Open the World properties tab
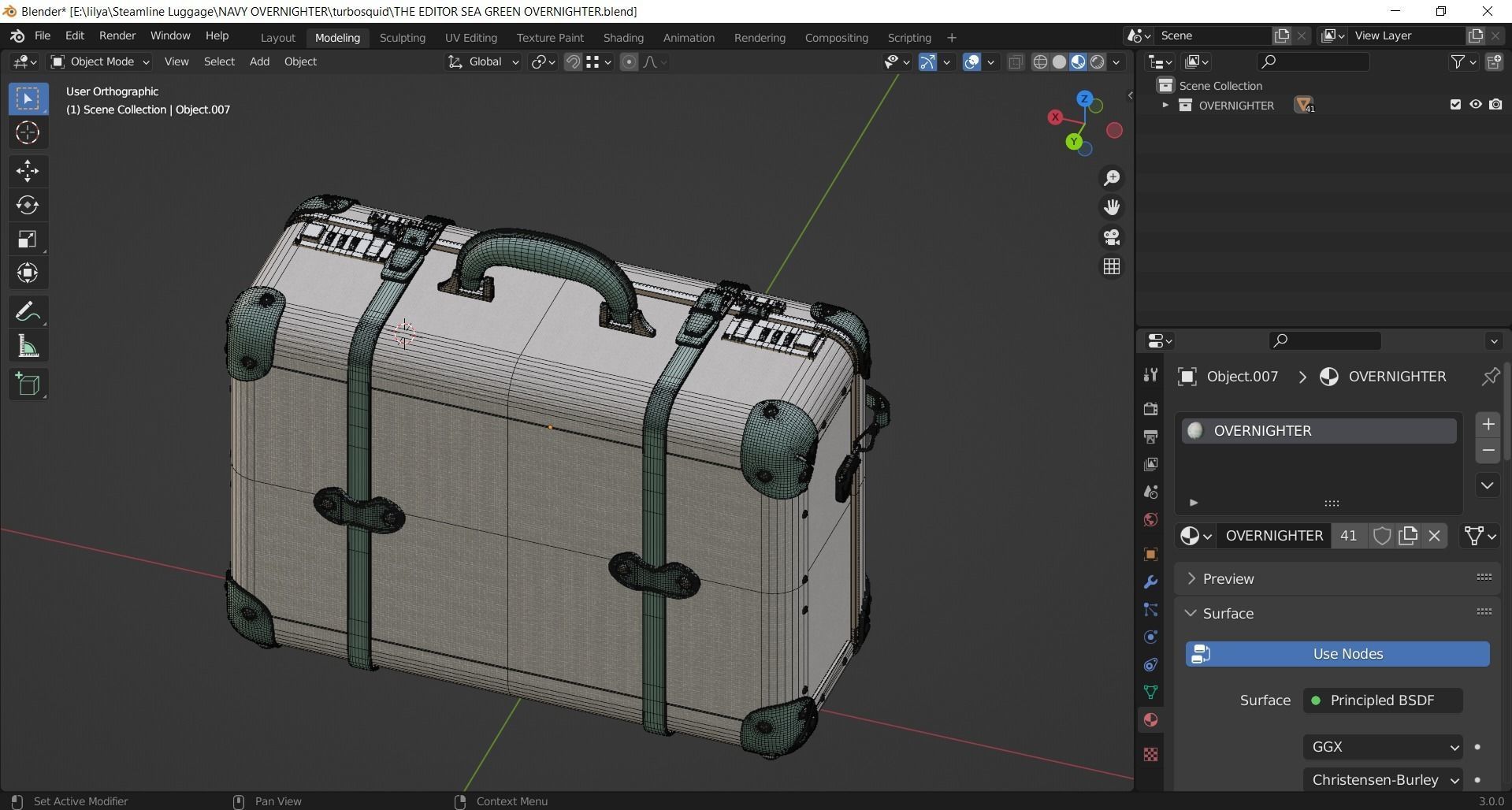Viewport: 1512px width, 810px height. click(x=1150, y=520)
